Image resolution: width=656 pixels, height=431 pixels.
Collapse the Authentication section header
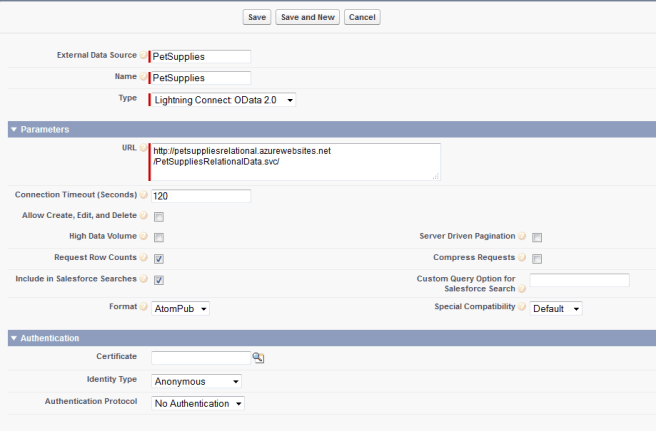tap(14, 338)
